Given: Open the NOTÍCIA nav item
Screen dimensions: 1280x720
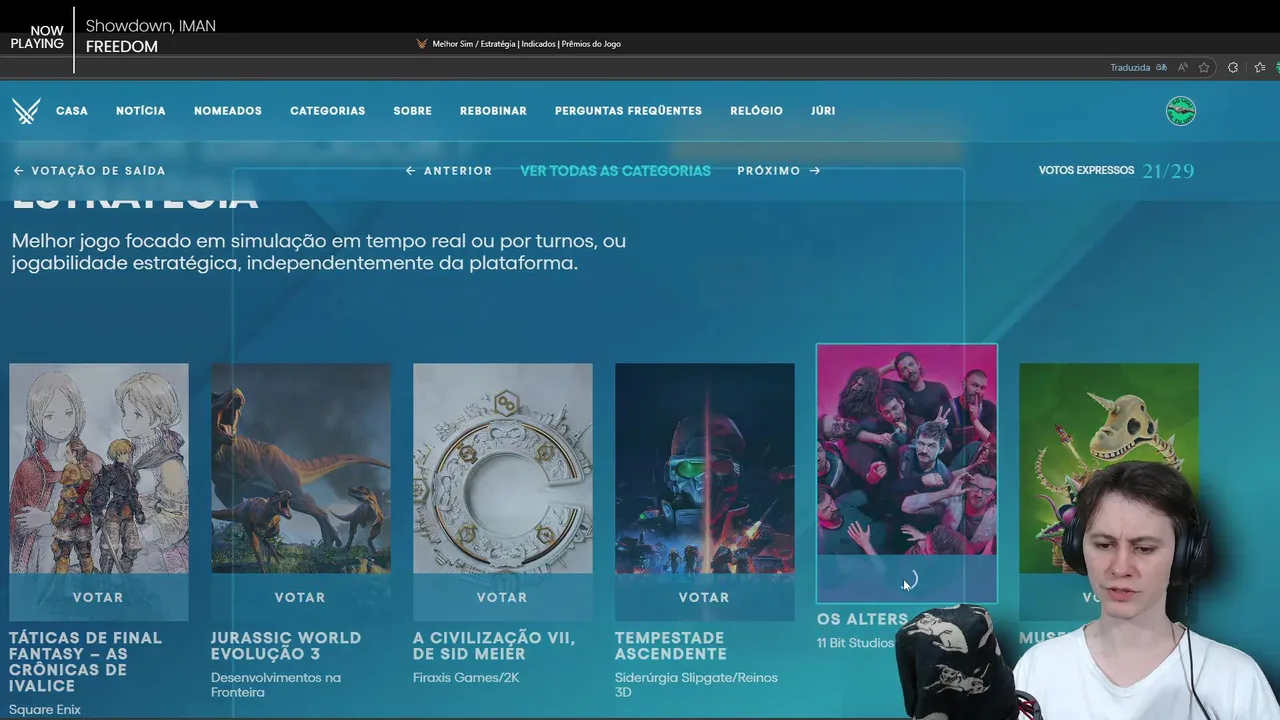Looking at the screenshot, I should click(141, 111).
